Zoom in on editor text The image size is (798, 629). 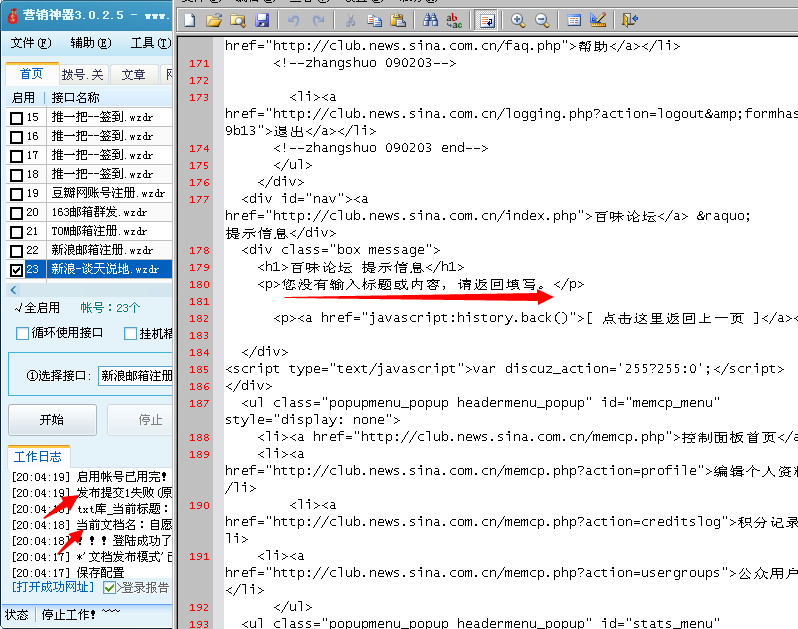518,20
